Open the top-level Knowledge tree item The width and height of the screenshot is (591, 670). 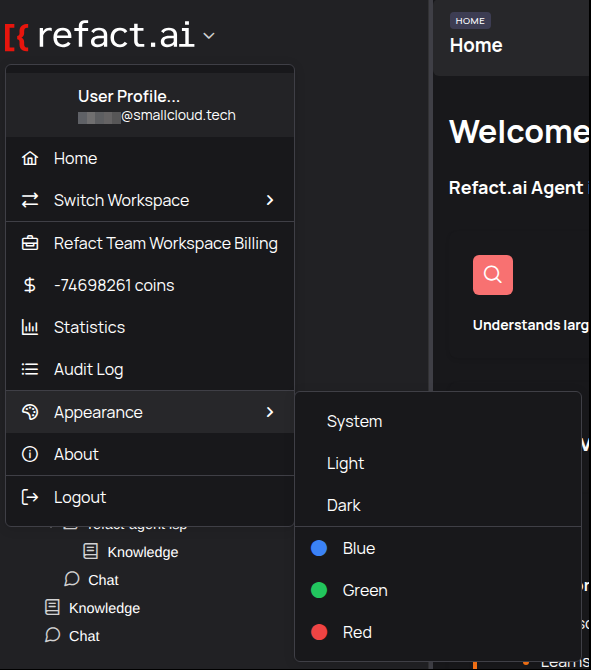coord(104,608)
